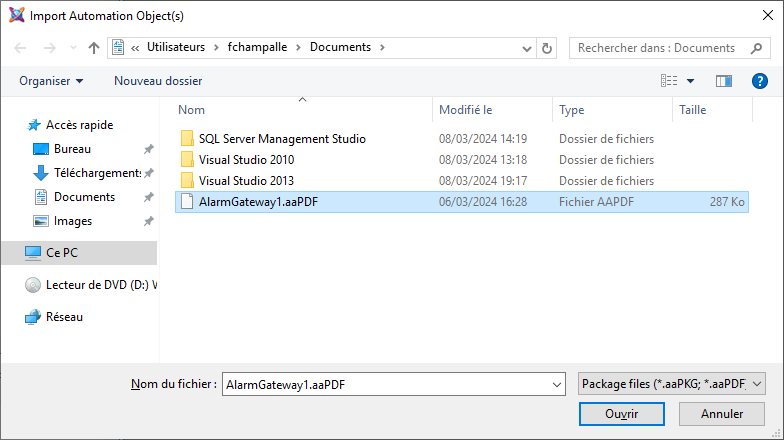The image size is (784, 440).
Task: Expand the address bar history dropdown
Action: (x=526, y=48)
